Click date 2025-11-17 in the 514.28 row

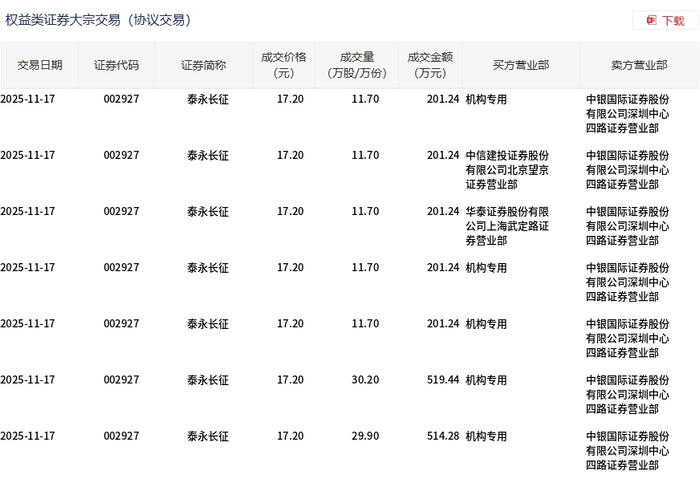coord(28,436)
